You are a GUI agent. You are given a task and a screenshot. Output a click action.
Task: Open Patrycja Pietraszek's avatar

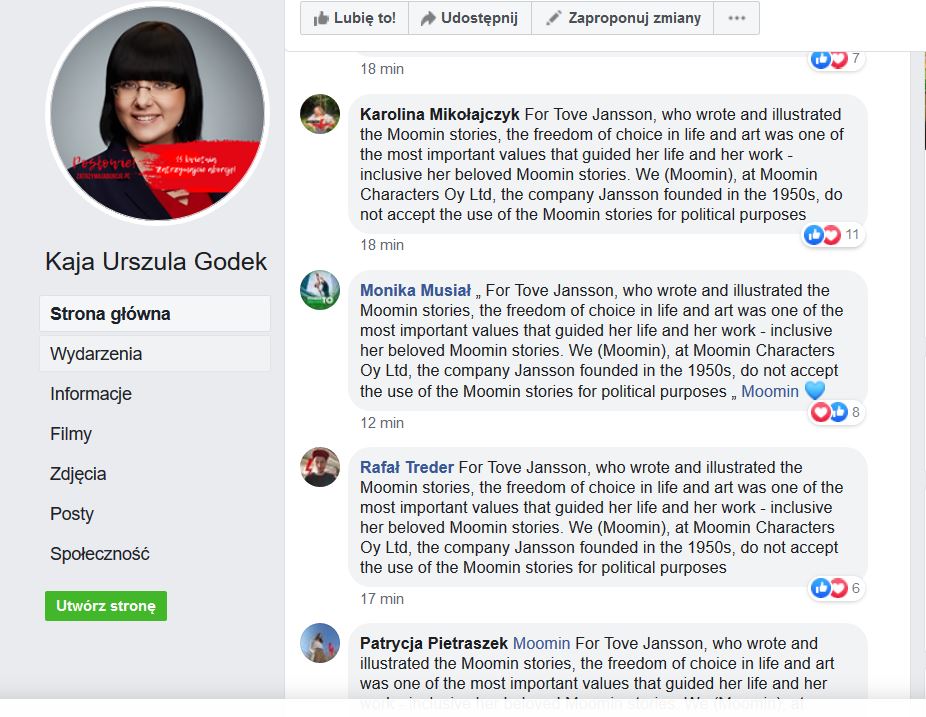(320, 643)
